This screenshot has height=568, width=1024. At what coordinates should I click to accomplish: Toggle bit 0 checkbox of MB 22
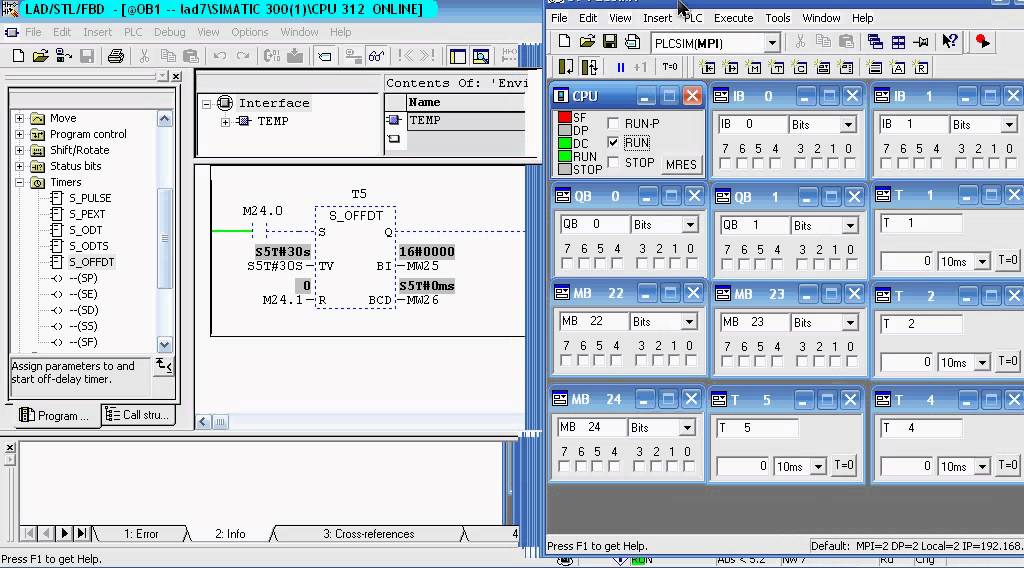690,360
